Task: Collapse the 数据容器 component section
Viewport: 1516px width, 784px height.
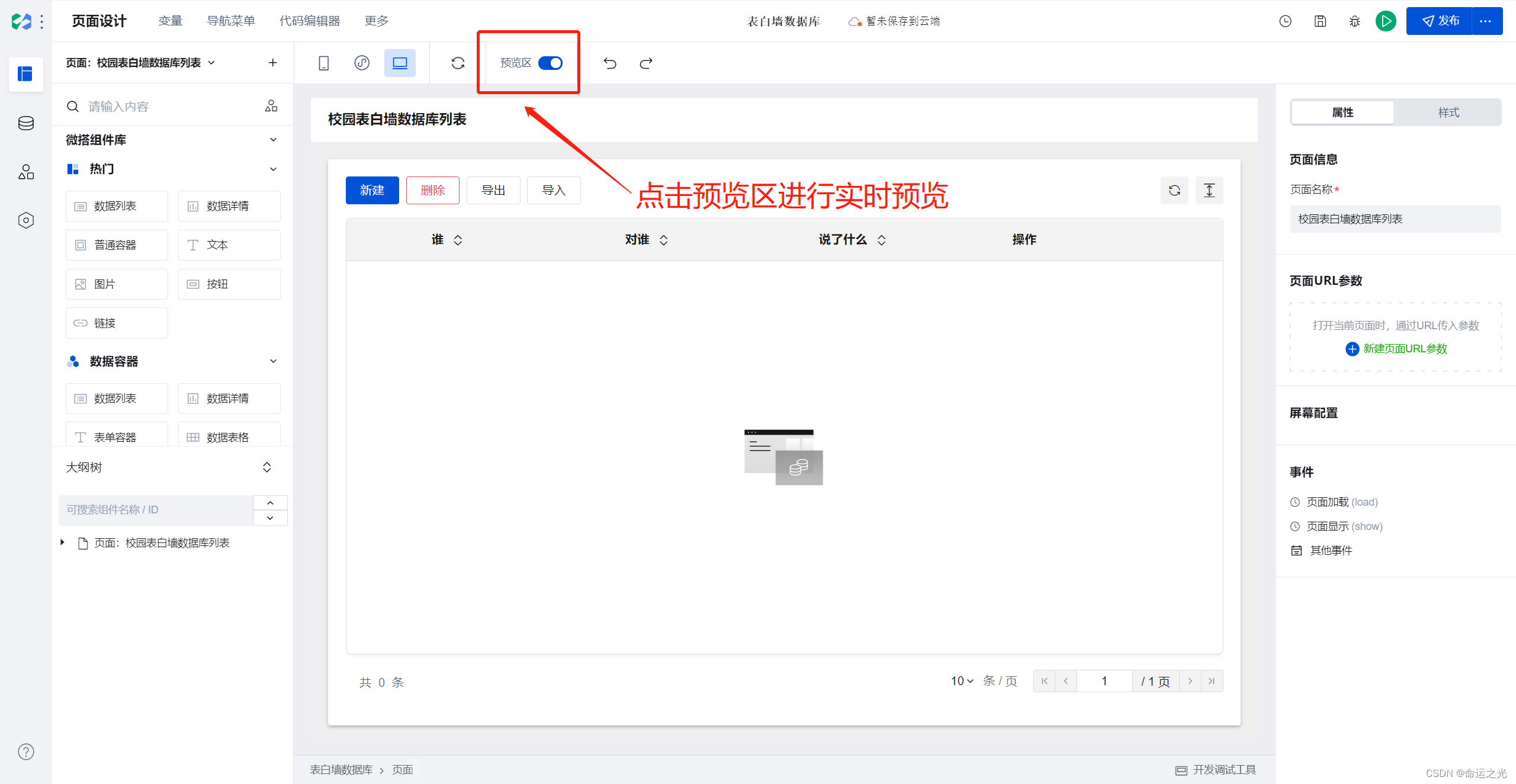Action: 273,361
